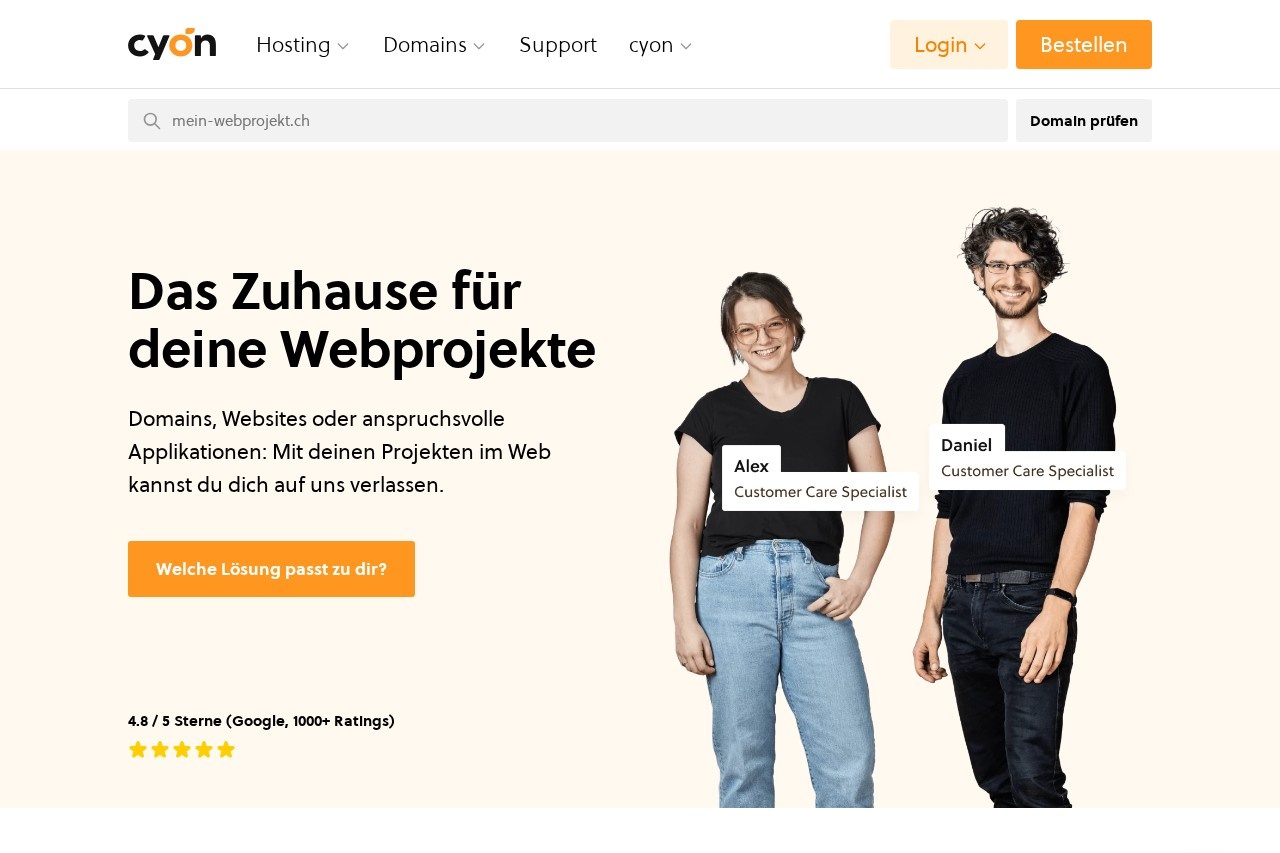Select Hosting in the navigation
Viewport: 1280px width, 853px height.
click(293, 45)
